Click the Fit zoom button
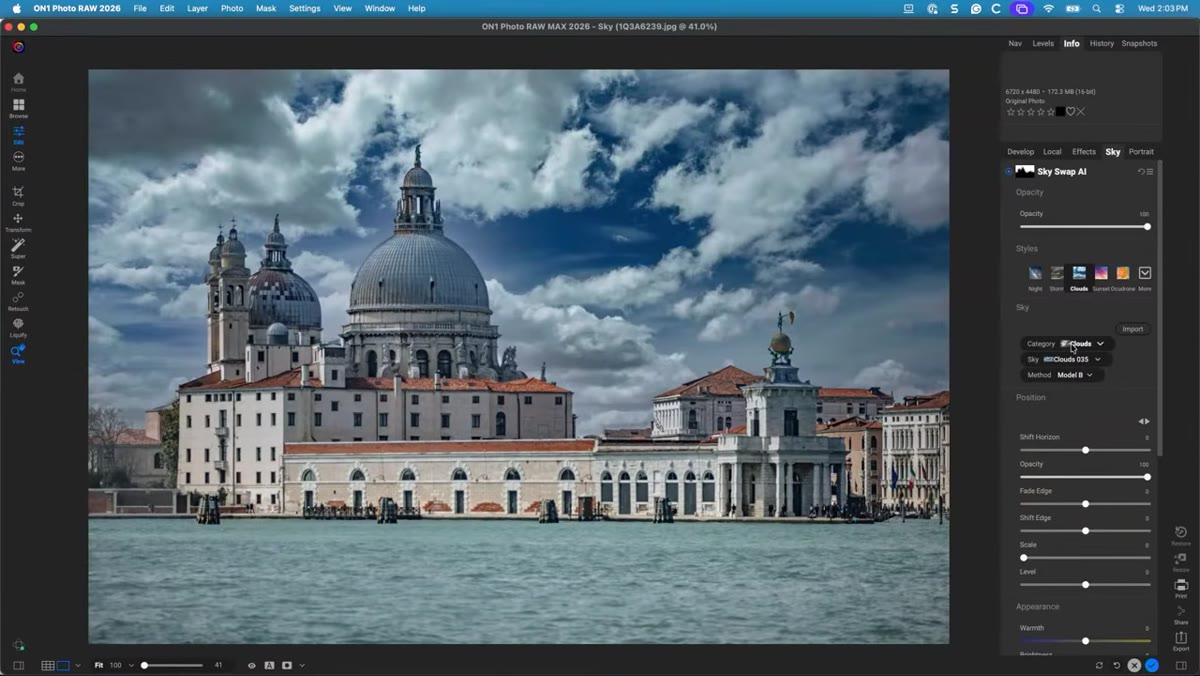1200x676 pixels. (99, 665)
